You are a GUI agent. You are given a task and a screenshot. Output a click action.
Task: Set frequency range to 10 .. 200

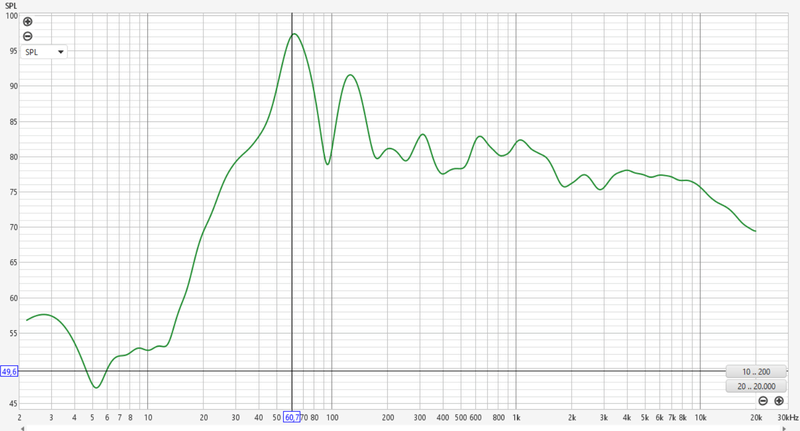(756, 372)
